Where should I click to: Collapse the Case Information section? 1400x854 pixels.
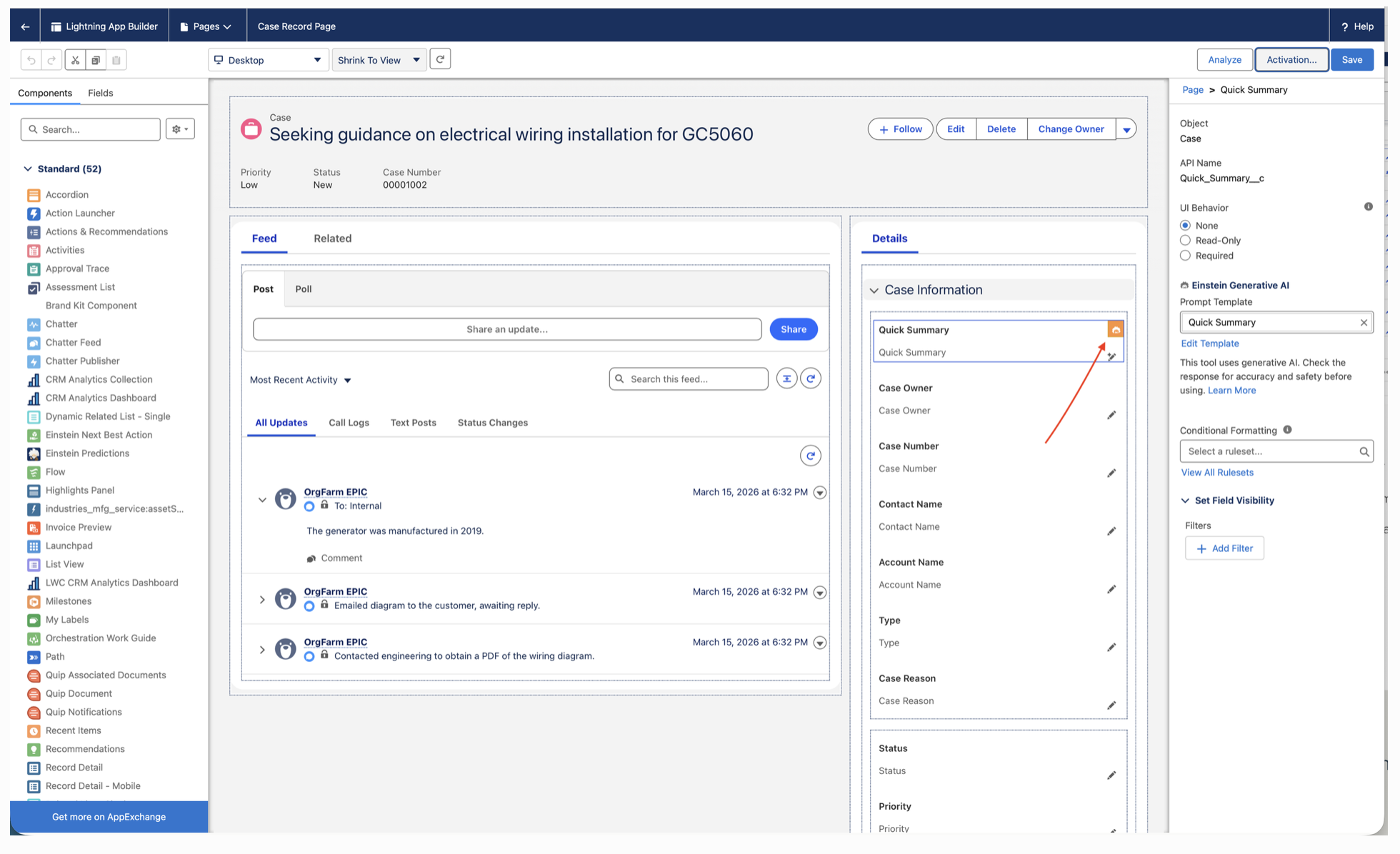(874, 290)
